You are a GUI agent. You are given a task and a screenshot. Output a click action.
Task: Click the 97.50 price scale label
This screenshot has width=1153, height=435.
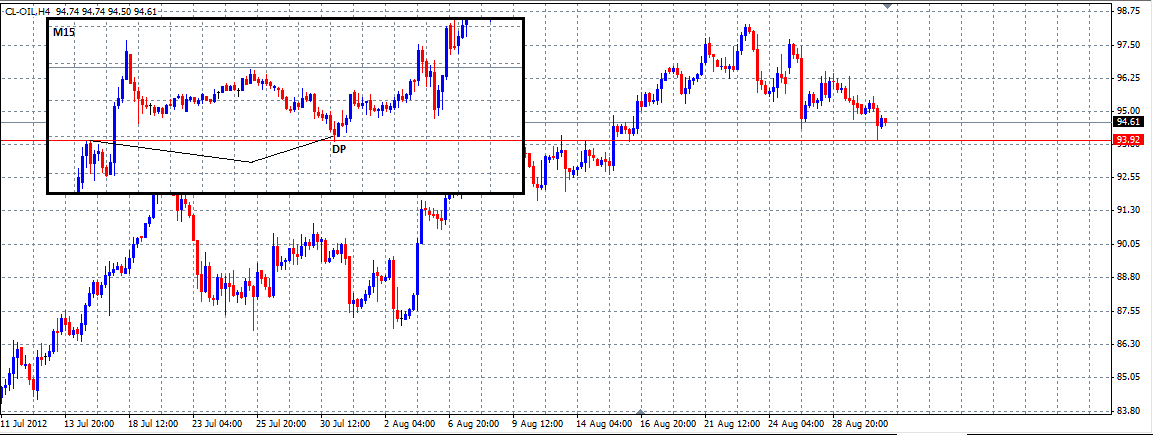[1128, 45]
